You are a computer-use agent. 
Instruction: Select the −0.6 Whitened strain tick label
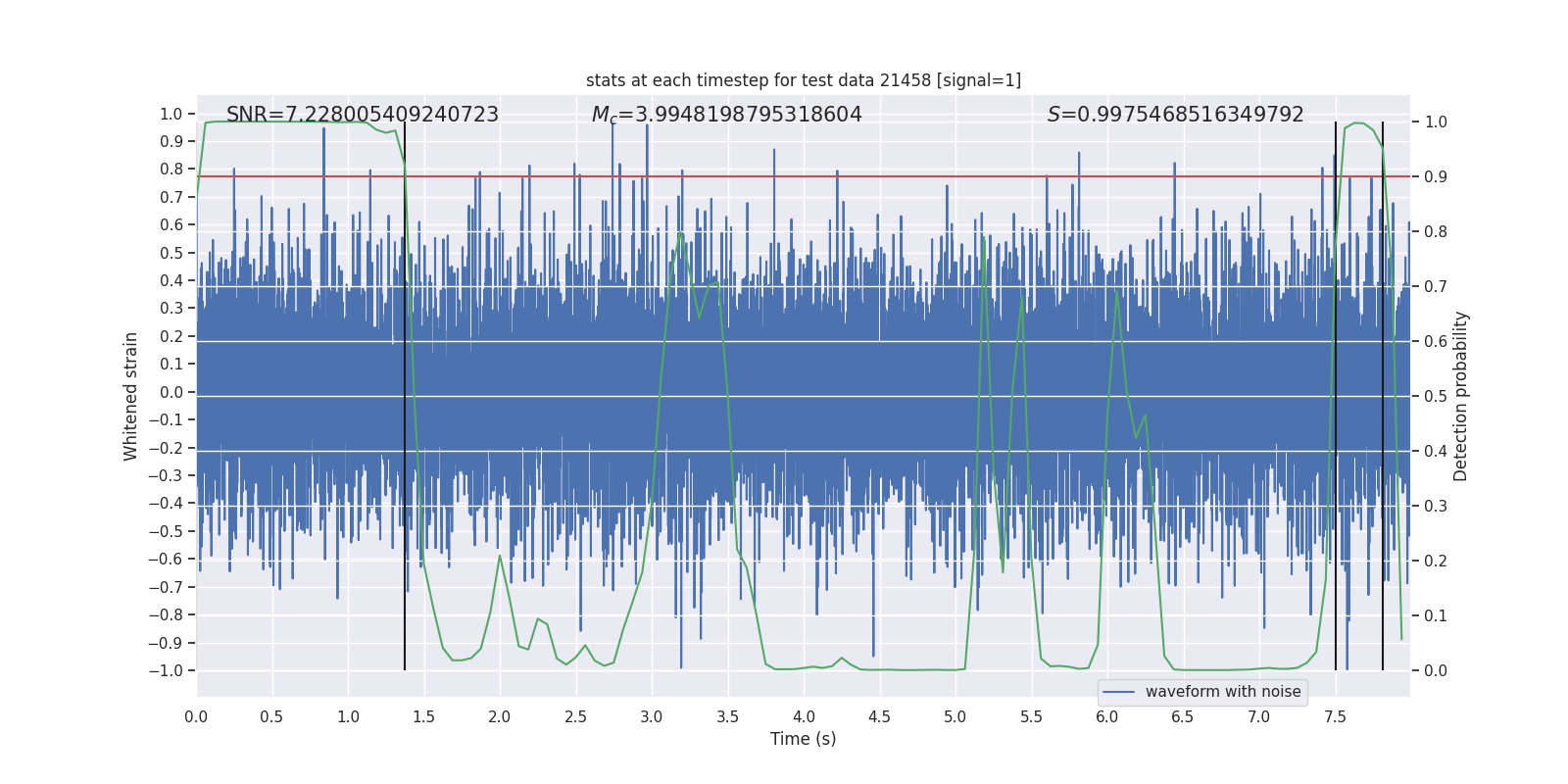166,560
